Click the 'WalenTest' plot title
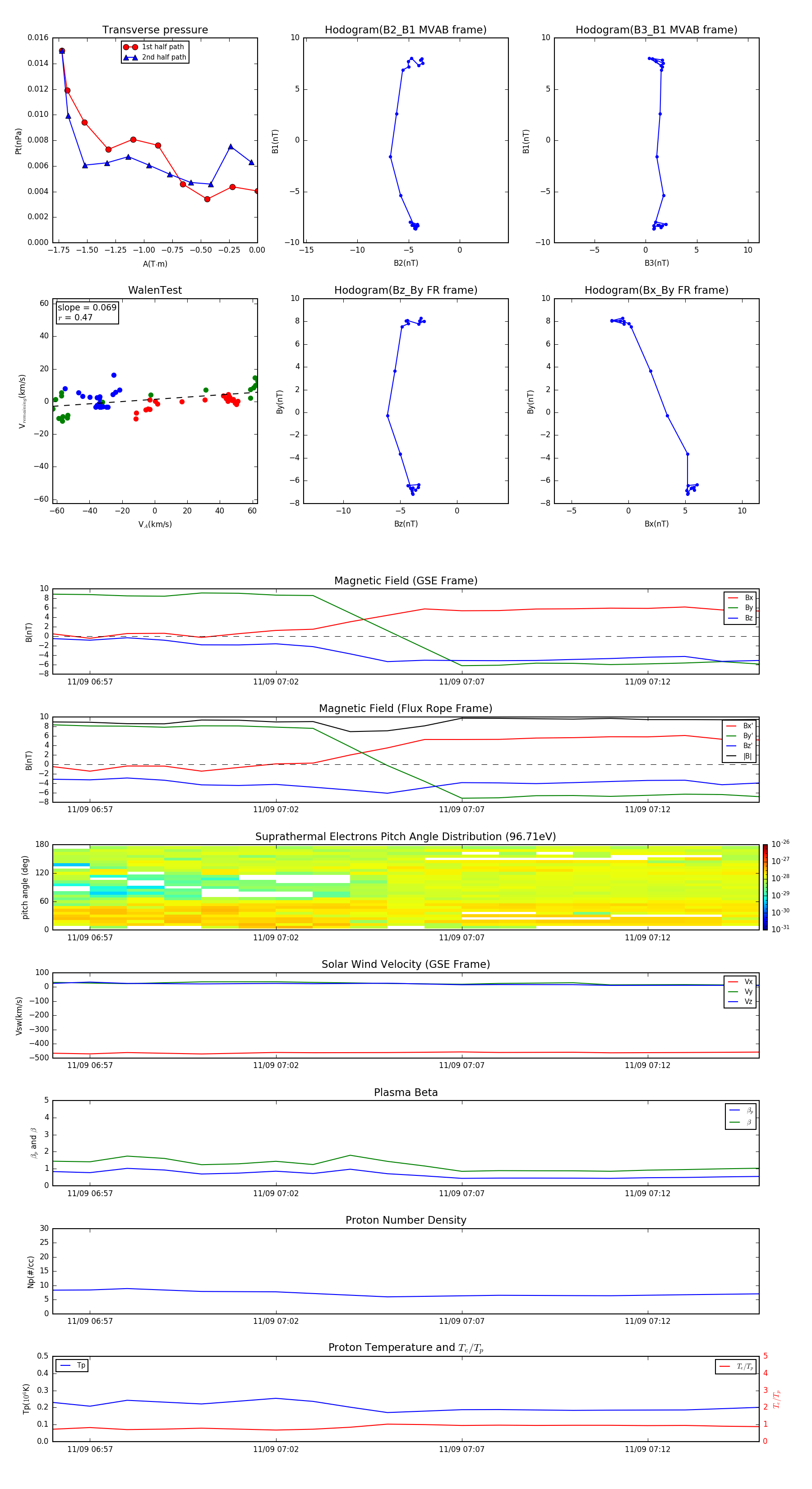 click(155, 290)
